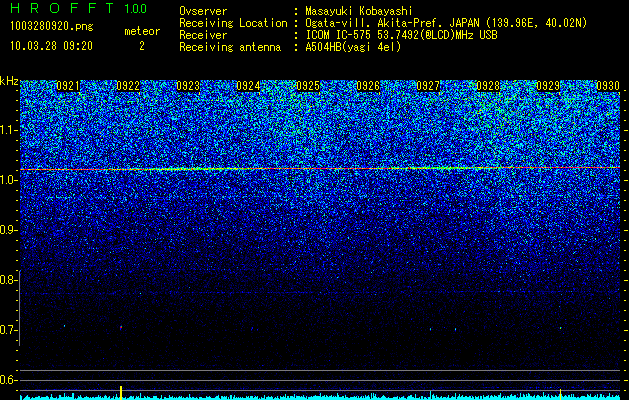Click the 0924 time marker
629x400 pixels.
tap(248, 86)
